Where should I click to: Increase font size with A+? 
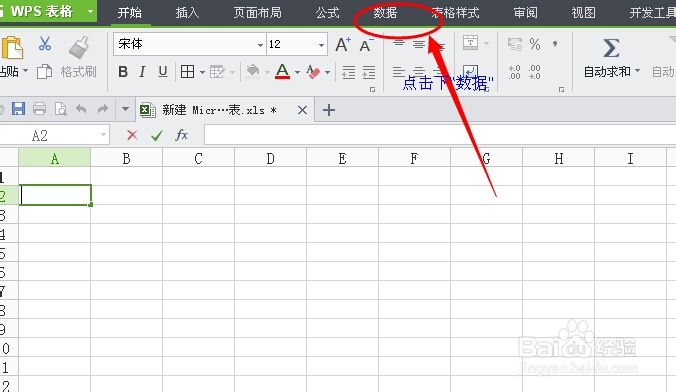point(343,44)
